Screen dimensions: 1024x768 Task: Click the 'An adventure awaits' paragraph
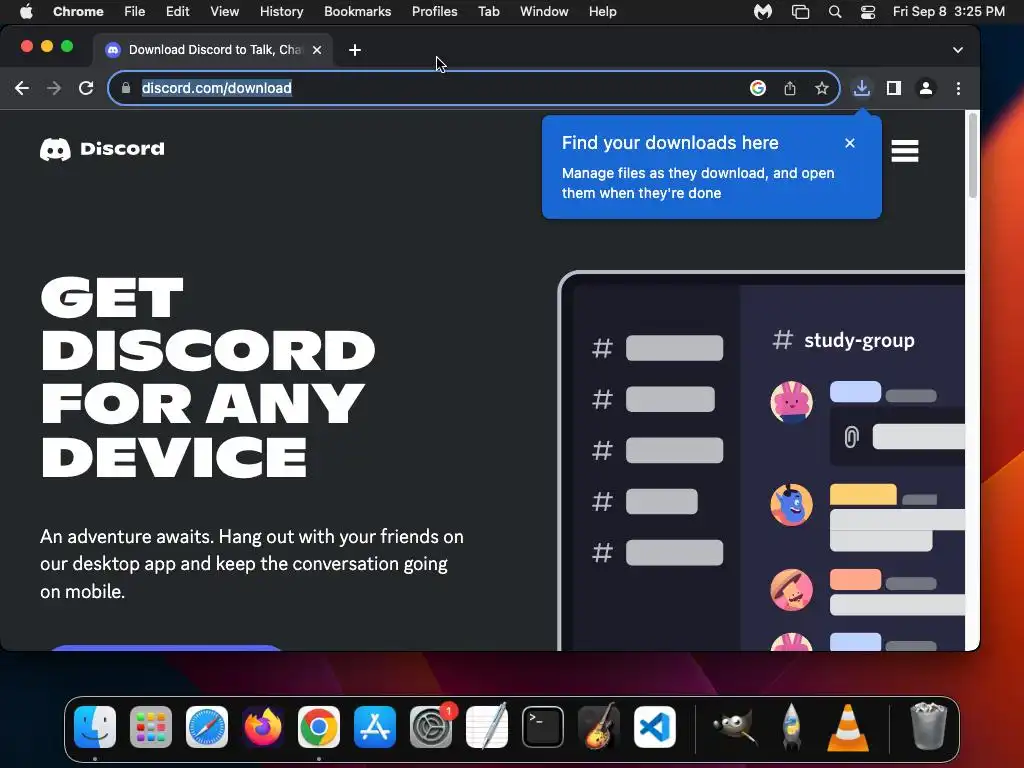[252, 564]
